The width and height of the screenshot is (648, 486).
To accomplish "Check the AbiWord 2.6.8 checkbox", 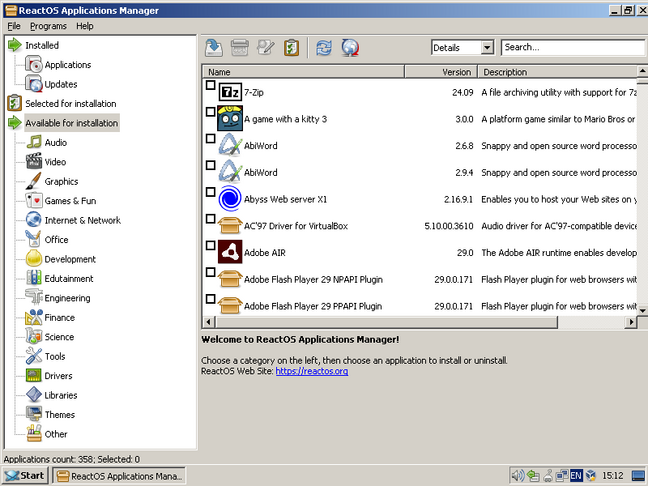I will click(x=210, y=138).
